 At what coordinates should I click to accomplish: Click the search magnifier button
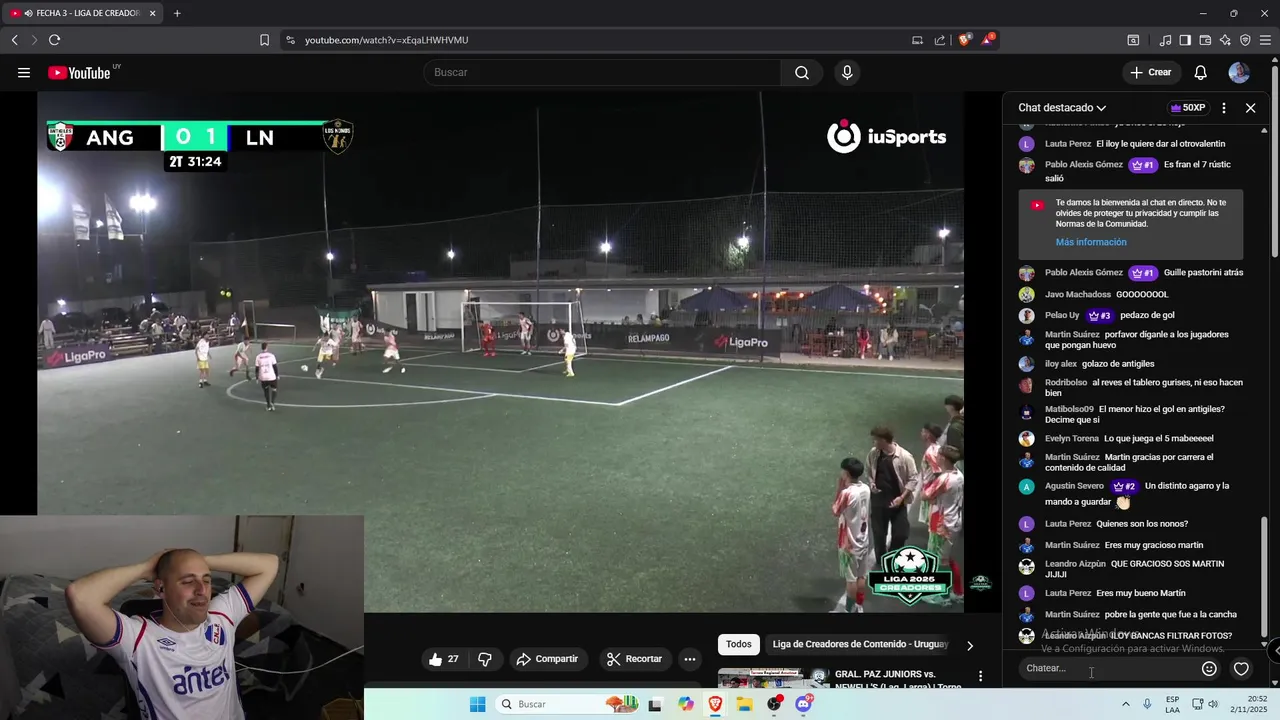point(802,72)
